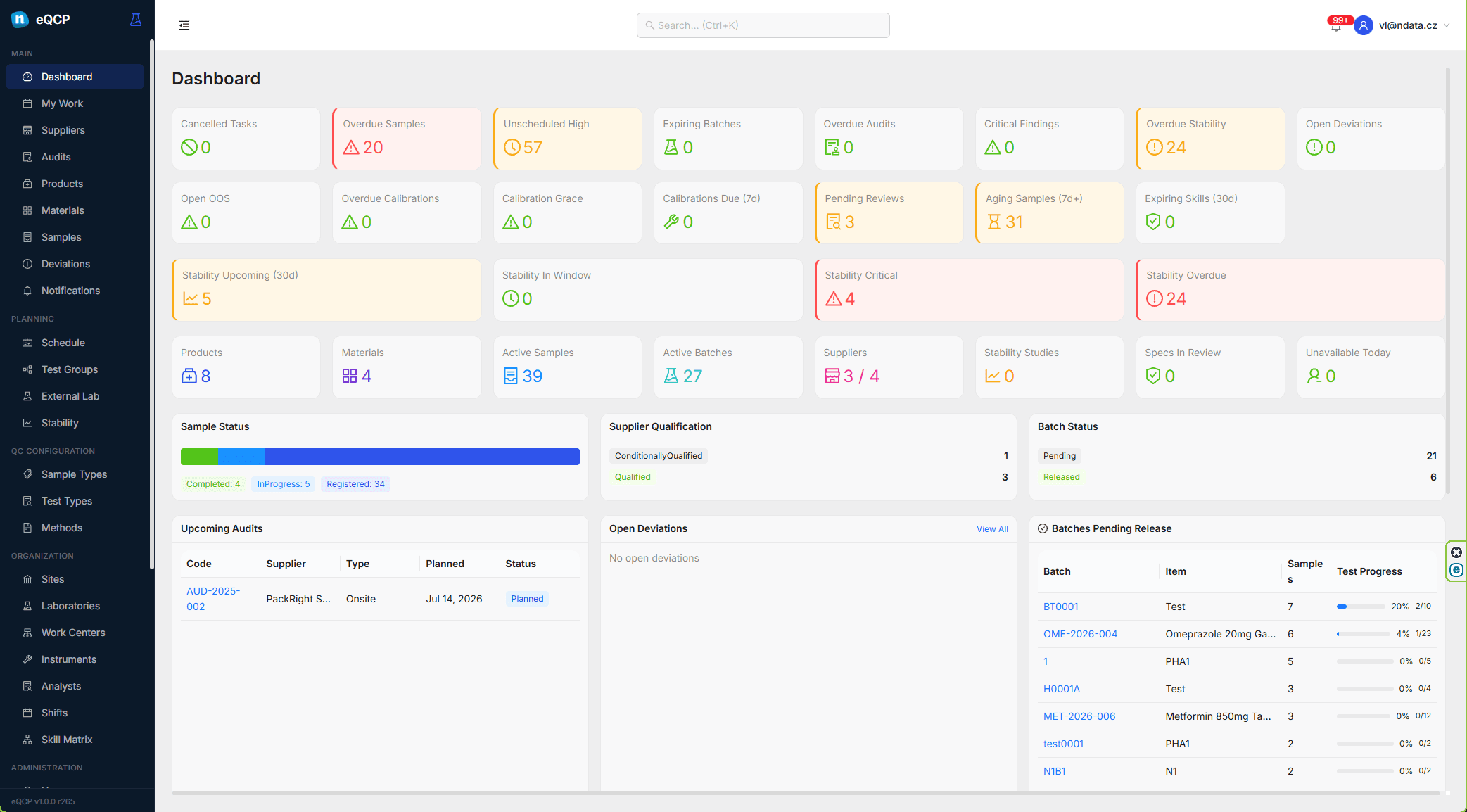This screenshot has width=1467, height=812.
Task: Click the Test Groups icon in sidebar
Action: point(27,369)
